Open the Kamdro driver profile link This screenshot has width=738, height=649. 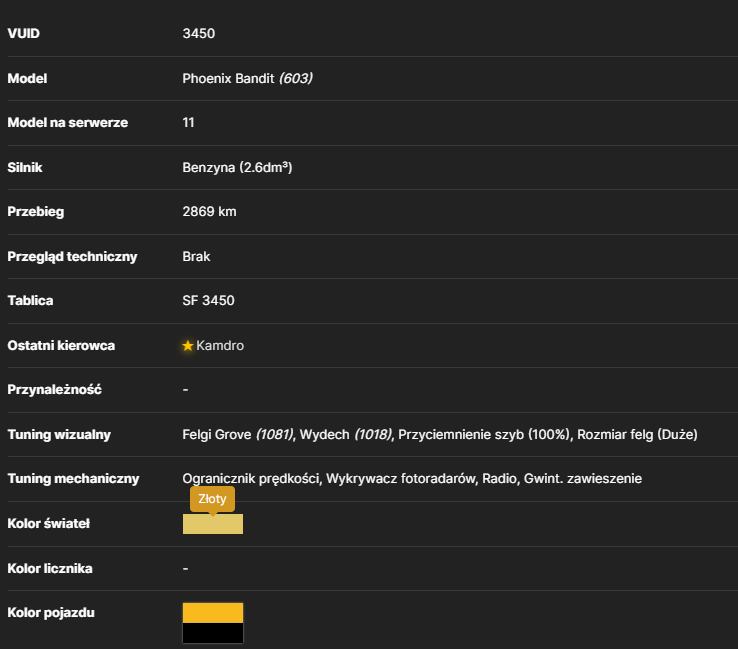(x=220, y=345)
